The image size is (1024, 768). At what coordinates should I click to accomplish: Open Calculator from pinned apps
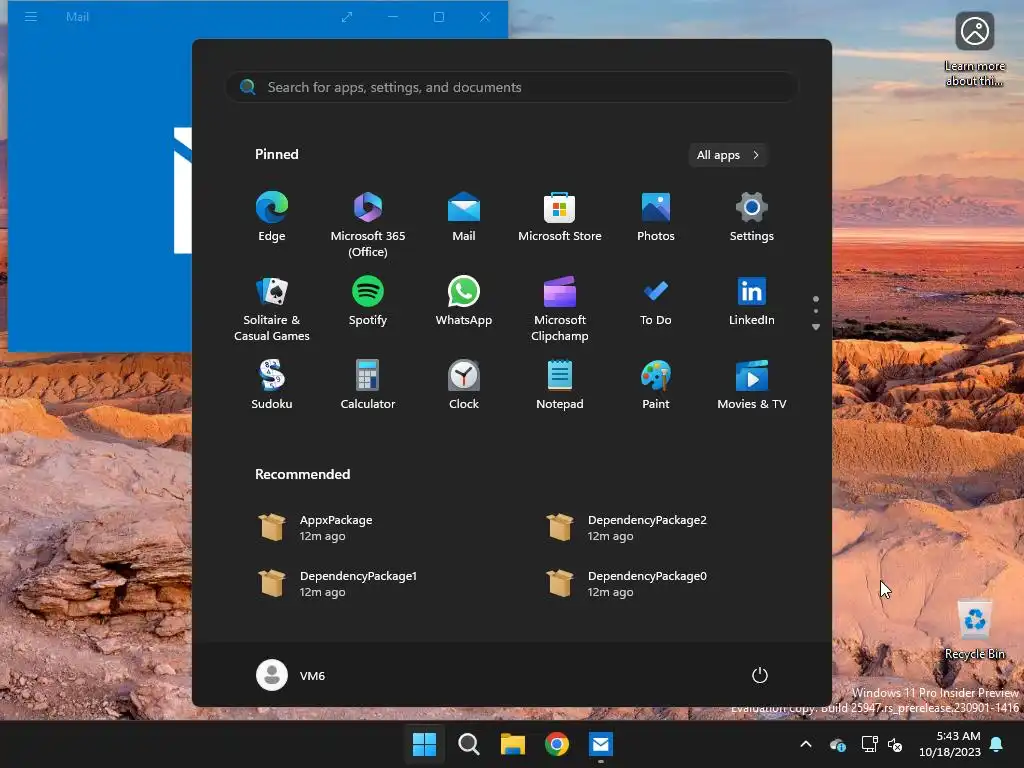point(368,386)
